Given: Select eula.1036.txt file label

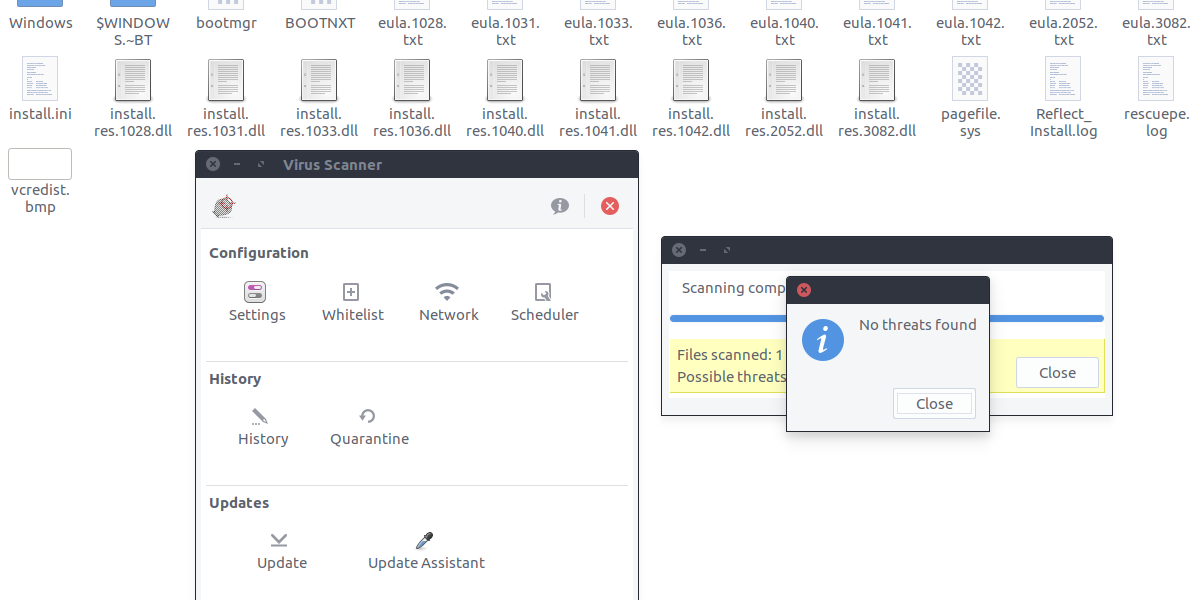Looking at the screenshot, I should (691, 31).
